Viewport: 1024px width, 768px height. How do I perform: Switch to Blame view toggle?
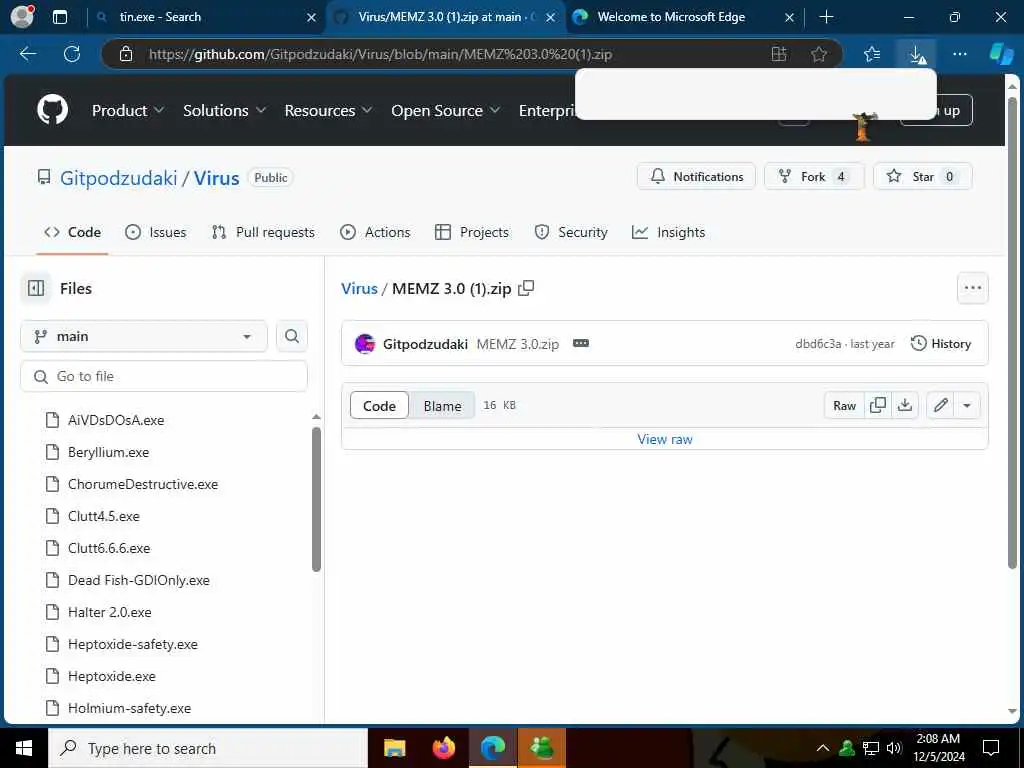(442, 406)
